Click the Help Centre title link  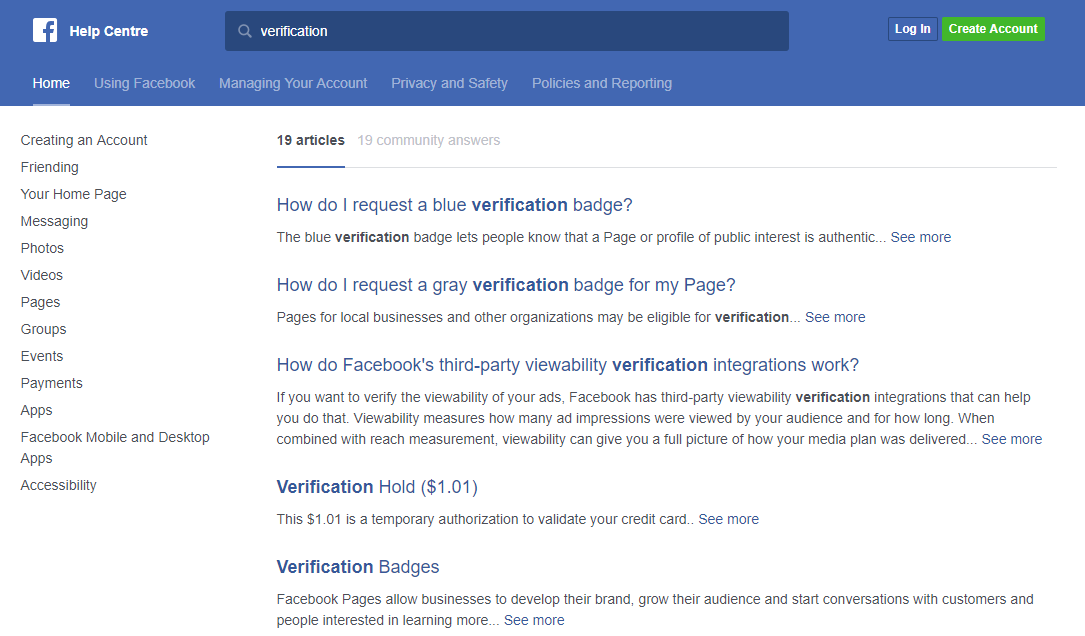109,31
